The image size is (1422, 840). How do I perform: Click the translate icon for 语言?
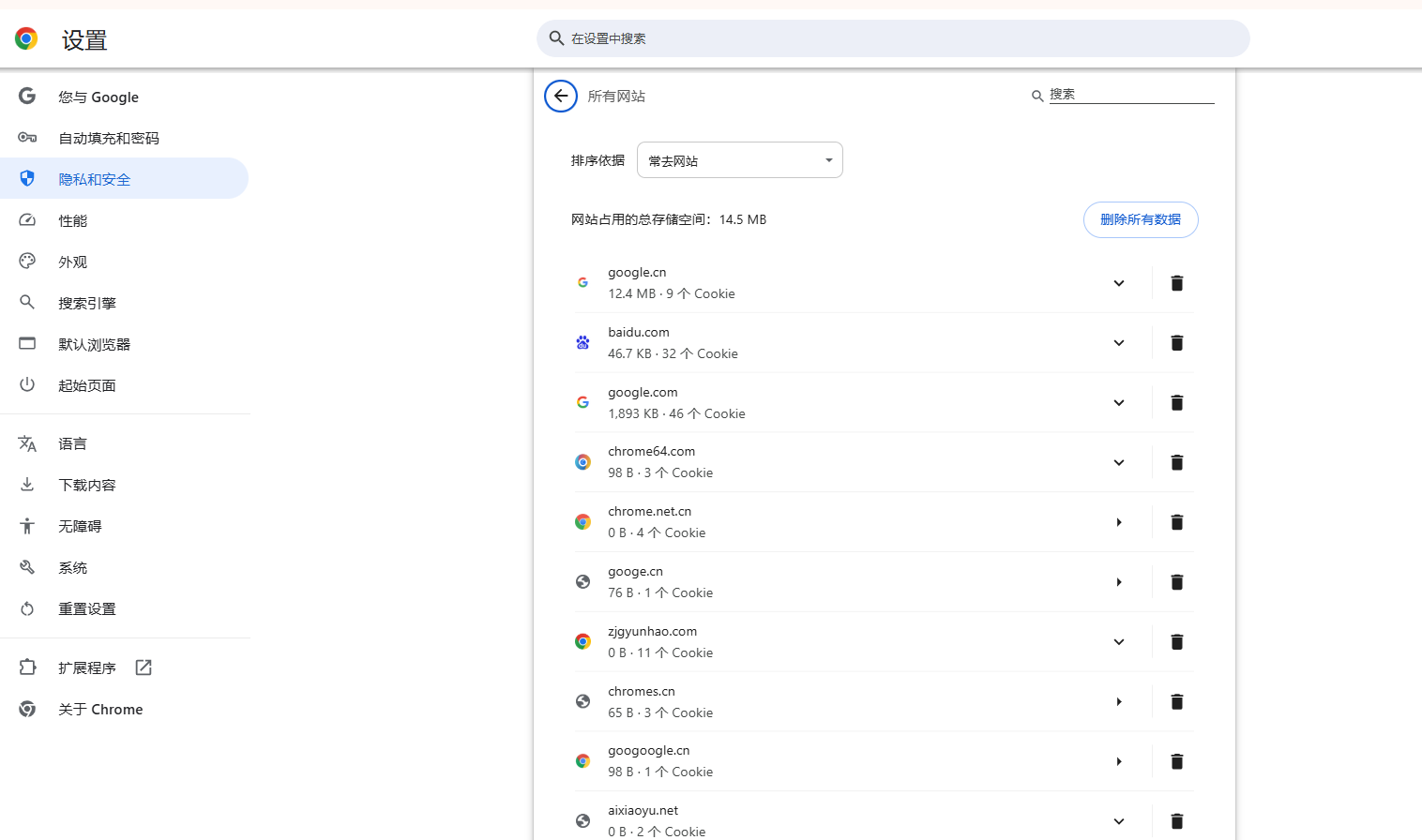(x=27, y=443)
